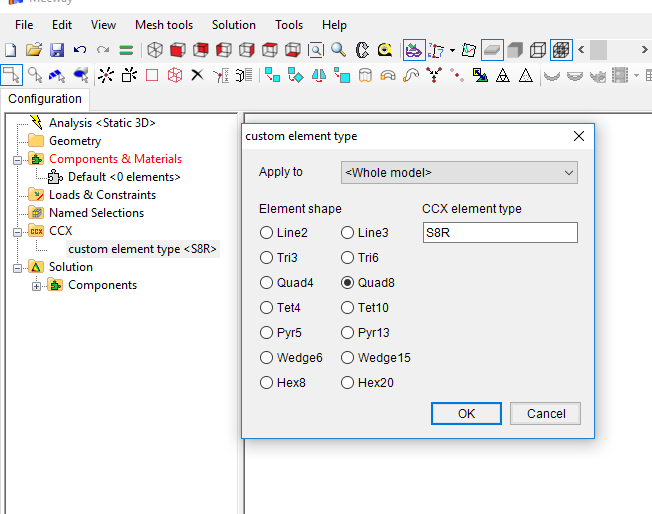Switch to isometric wireframe cube view

[155, 50]
